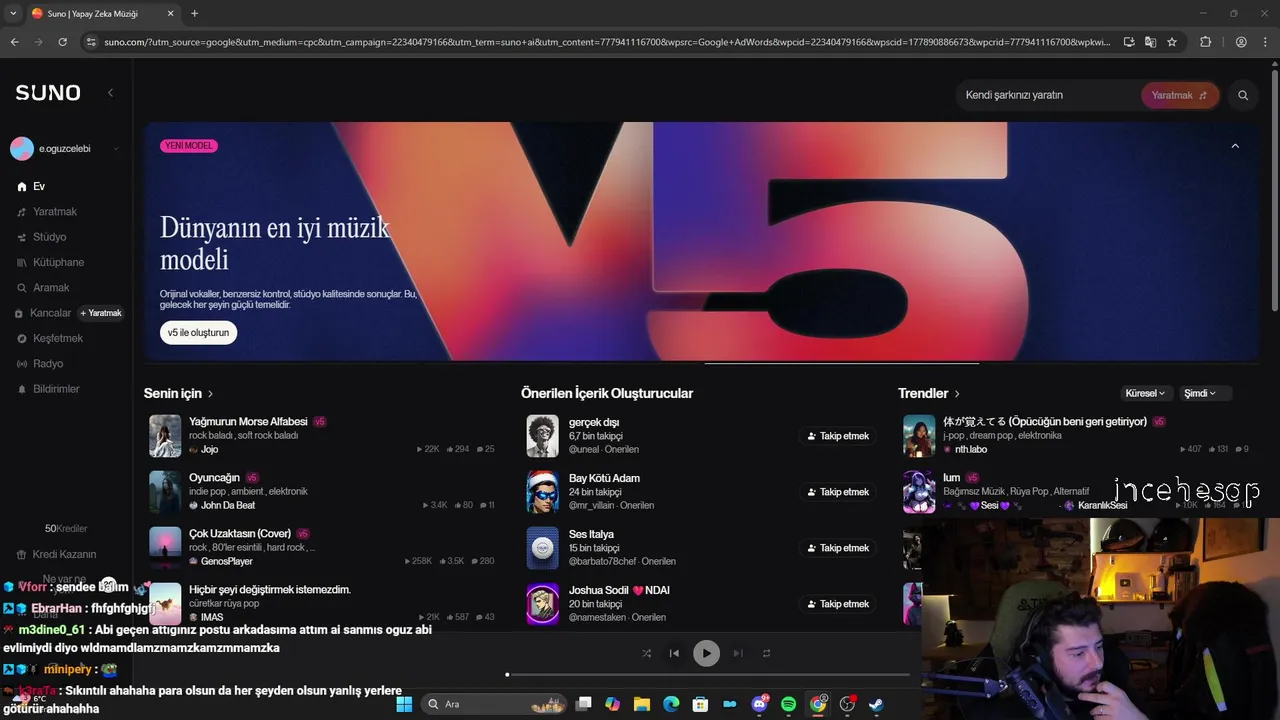Go to Yaratmak in the sidebar
The height and width of the screenshot is (720, 1280).
47,212
